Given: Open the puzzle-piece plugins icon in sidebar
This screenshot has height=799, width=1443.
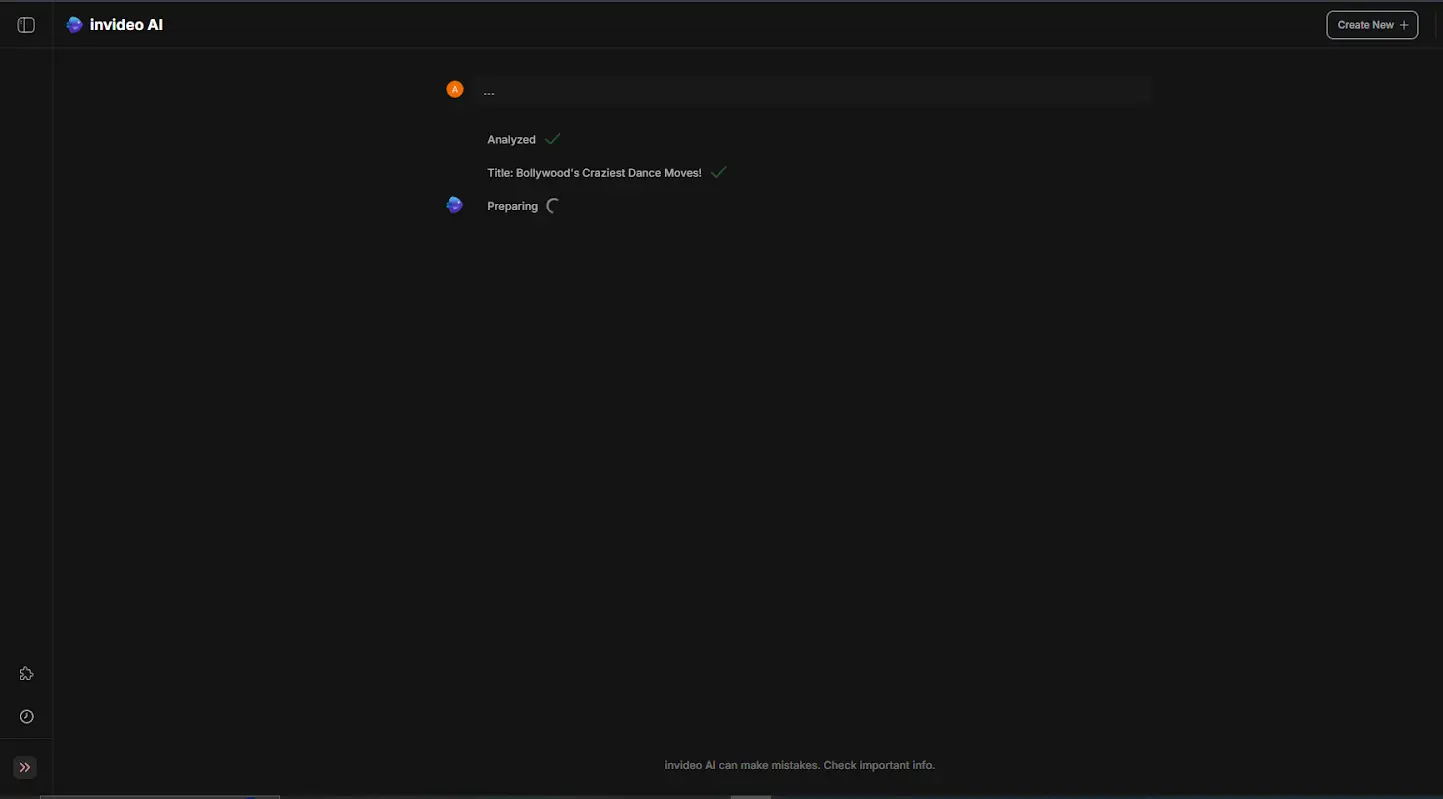Looking at the screenshot, I should [x=27, y=674].
